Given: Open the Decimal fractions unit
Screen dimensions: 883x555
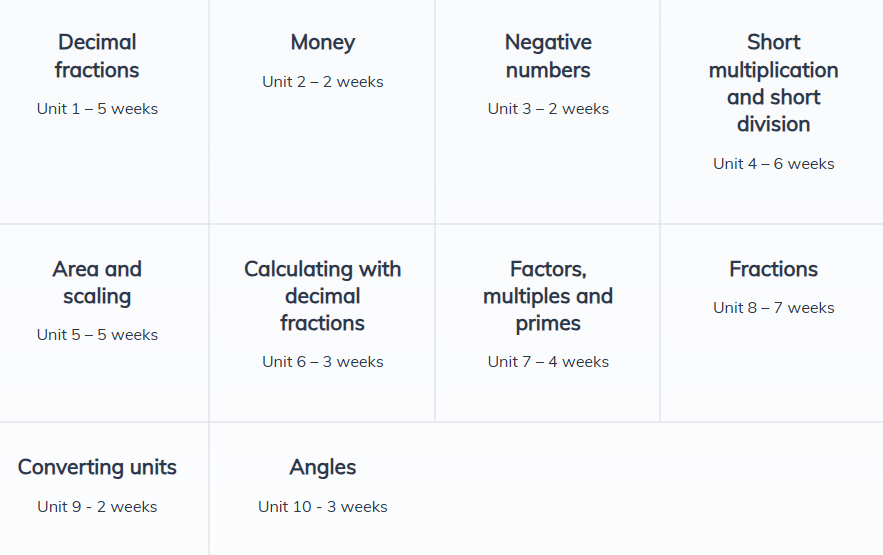Looking at the screenshot, I should point(97,56).
